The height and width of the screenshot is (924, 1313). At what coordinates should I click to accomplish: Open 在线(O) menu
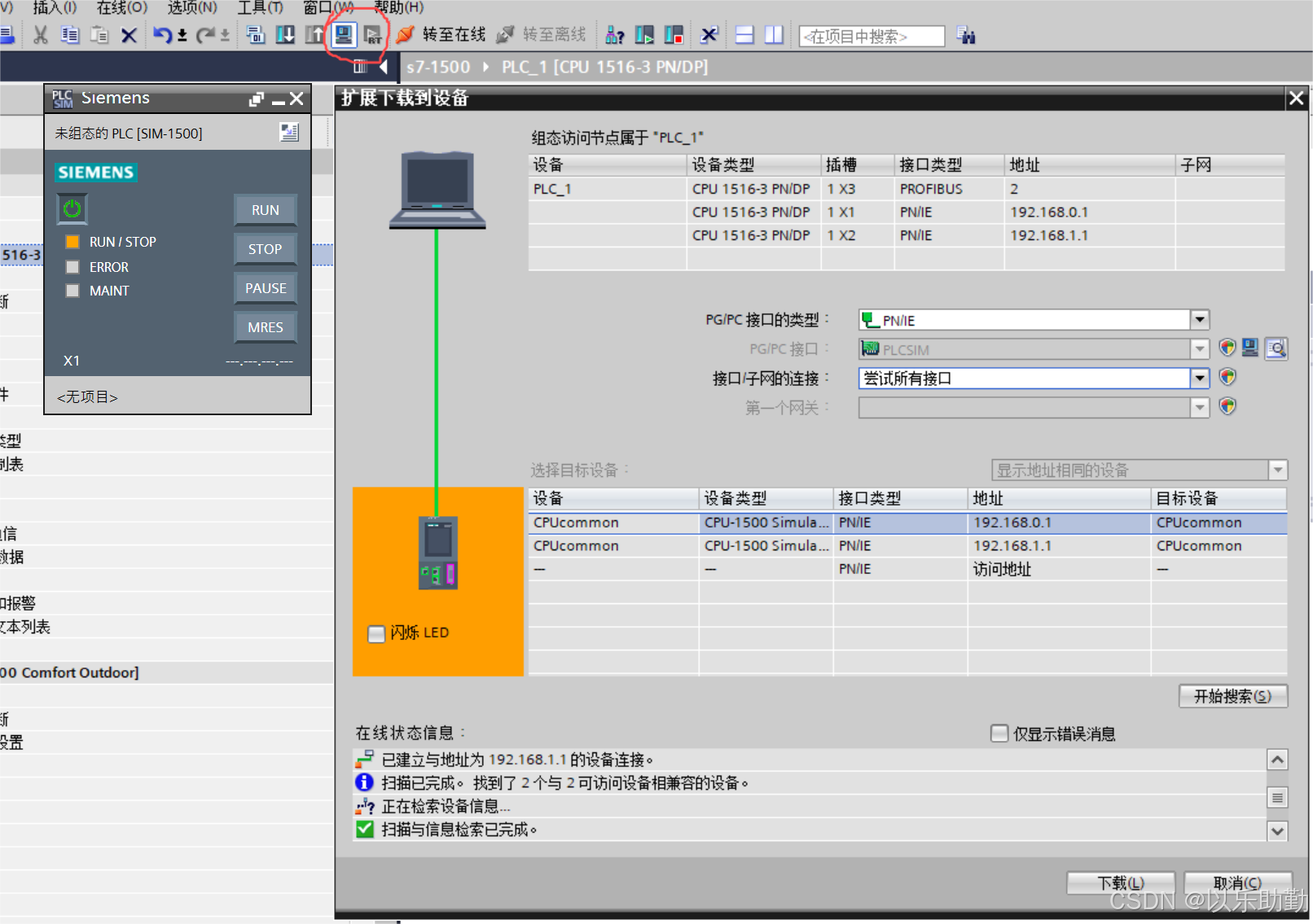point(122,7)
